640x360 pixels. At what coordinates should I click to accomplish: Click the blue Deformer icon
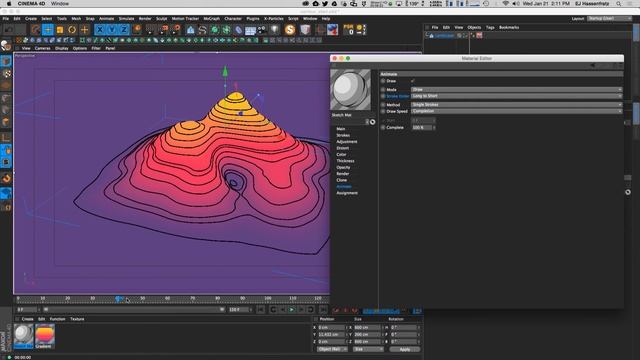click(238, 29)
